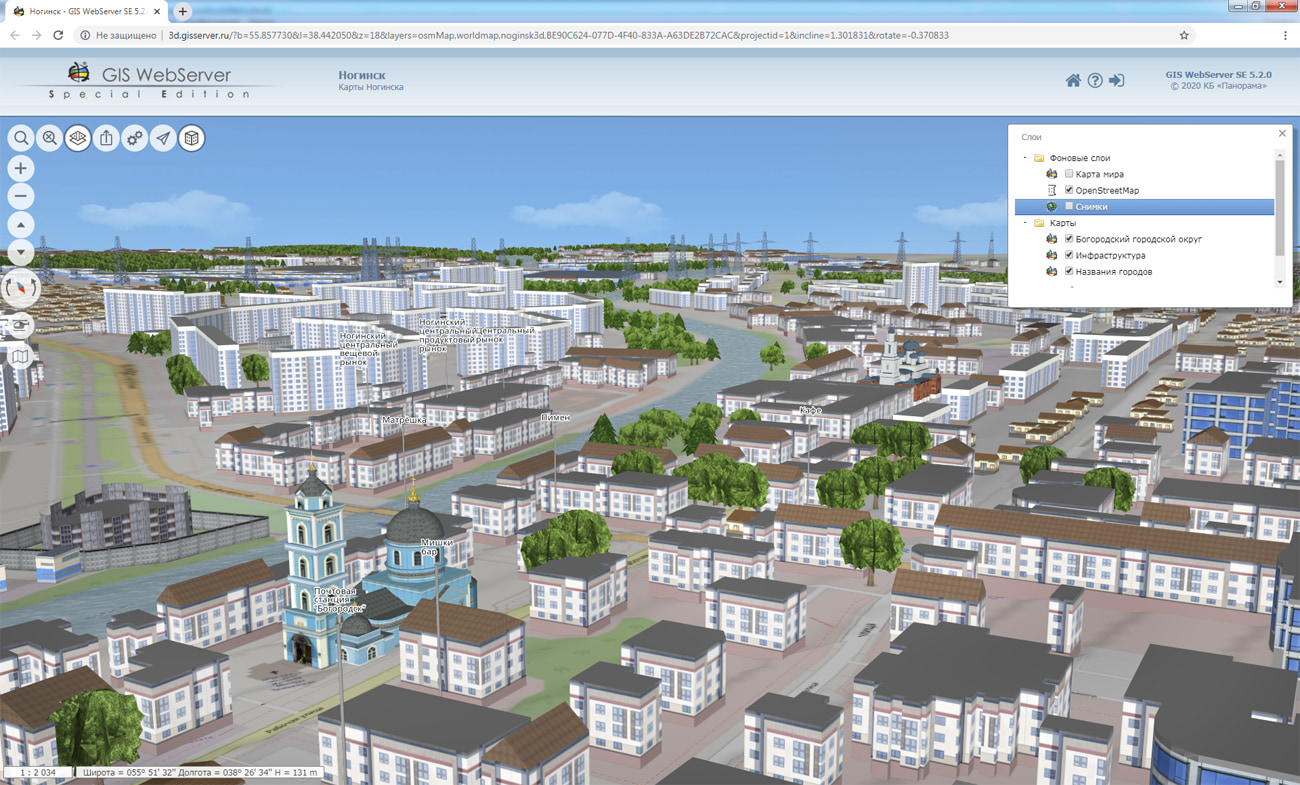This screenshot has width=1300, height=785.
Task: Select the Богородский городской округ layer item
Action: point(1138,239)
